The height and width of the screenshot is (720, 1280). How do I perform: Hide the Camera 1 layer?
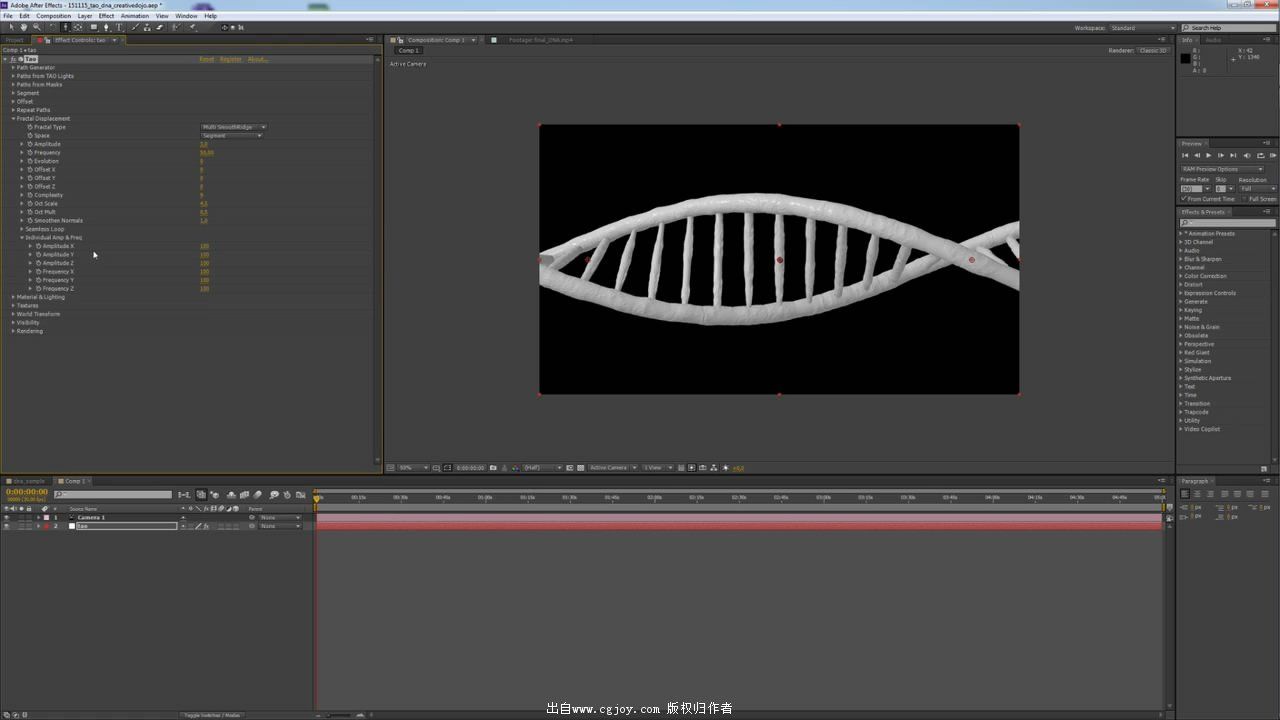tap(8, 517)
